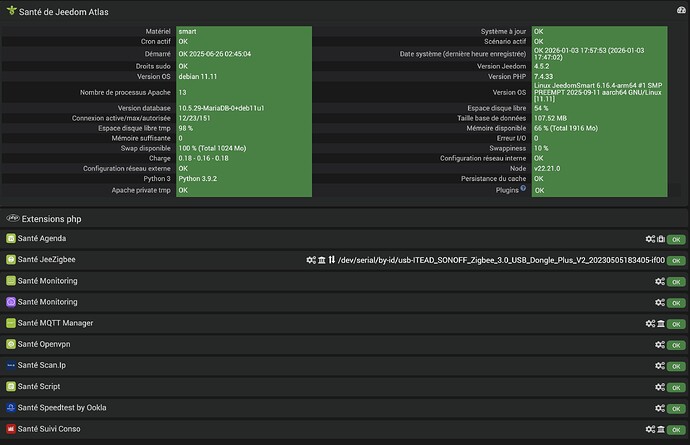690x445 pixels.
Task: Click OK status badge on Santé JeeZigbee
Action: click(x=676, y=260)
